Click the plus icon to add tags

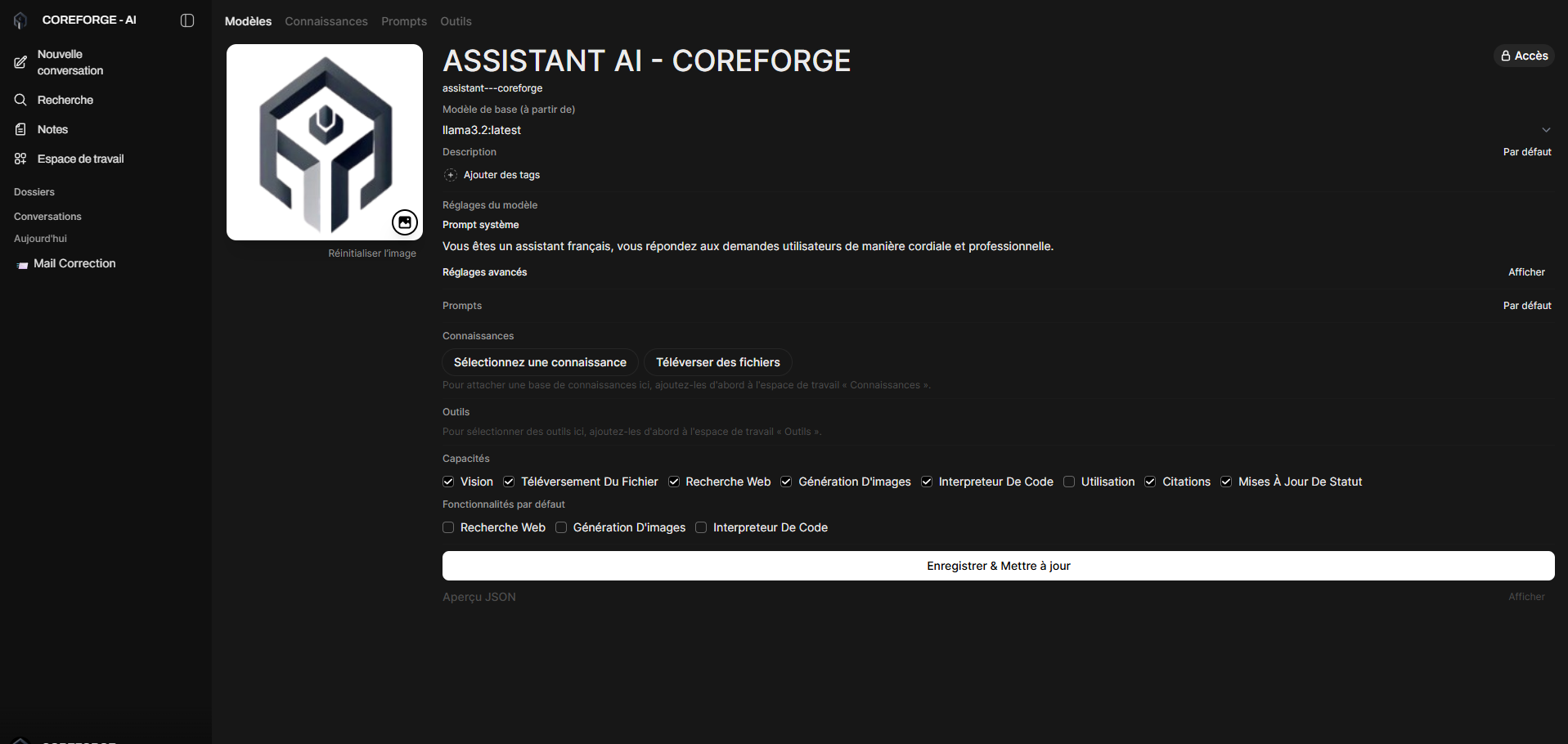451,175
